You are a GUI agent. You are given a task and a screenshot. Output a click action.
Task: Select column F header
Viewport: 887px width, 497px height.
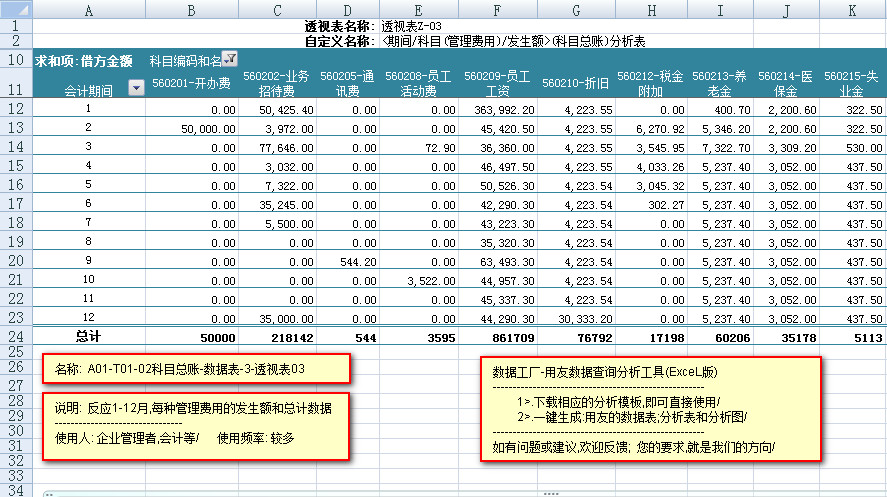[x=497, y=9]
